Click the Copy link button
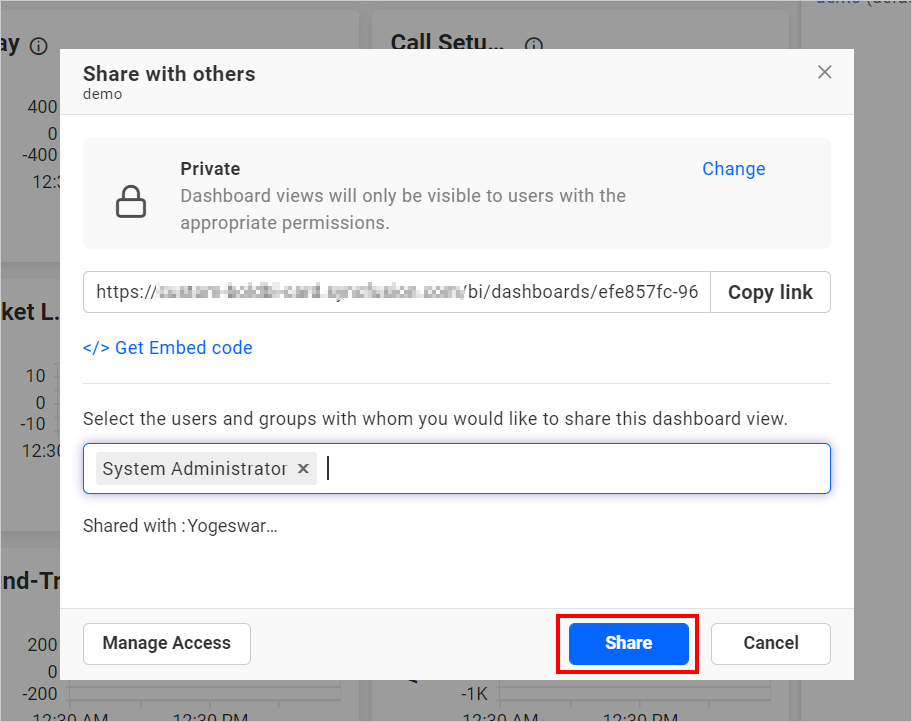Viewport: 912px width, 722px height. point(770,291)
